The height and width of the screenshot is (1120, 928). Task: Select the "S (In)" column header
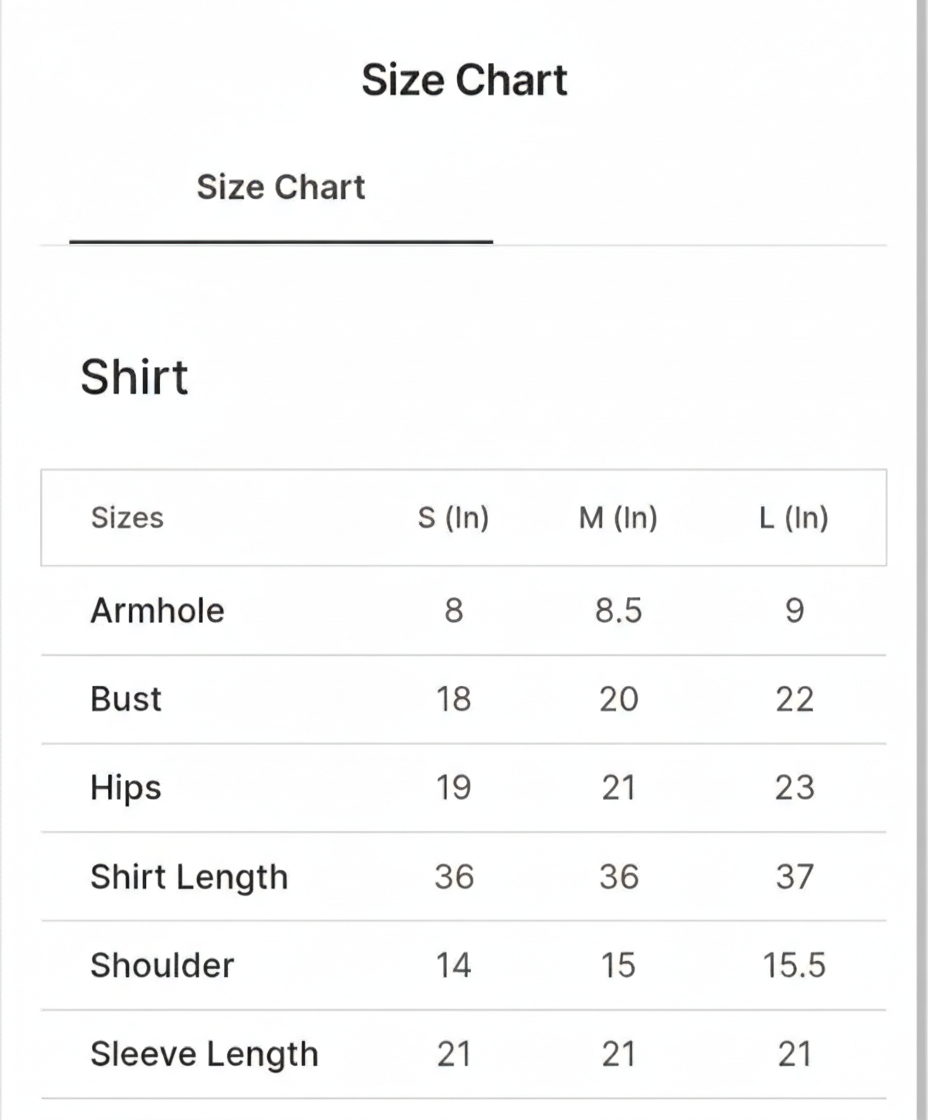pos(453,518)
